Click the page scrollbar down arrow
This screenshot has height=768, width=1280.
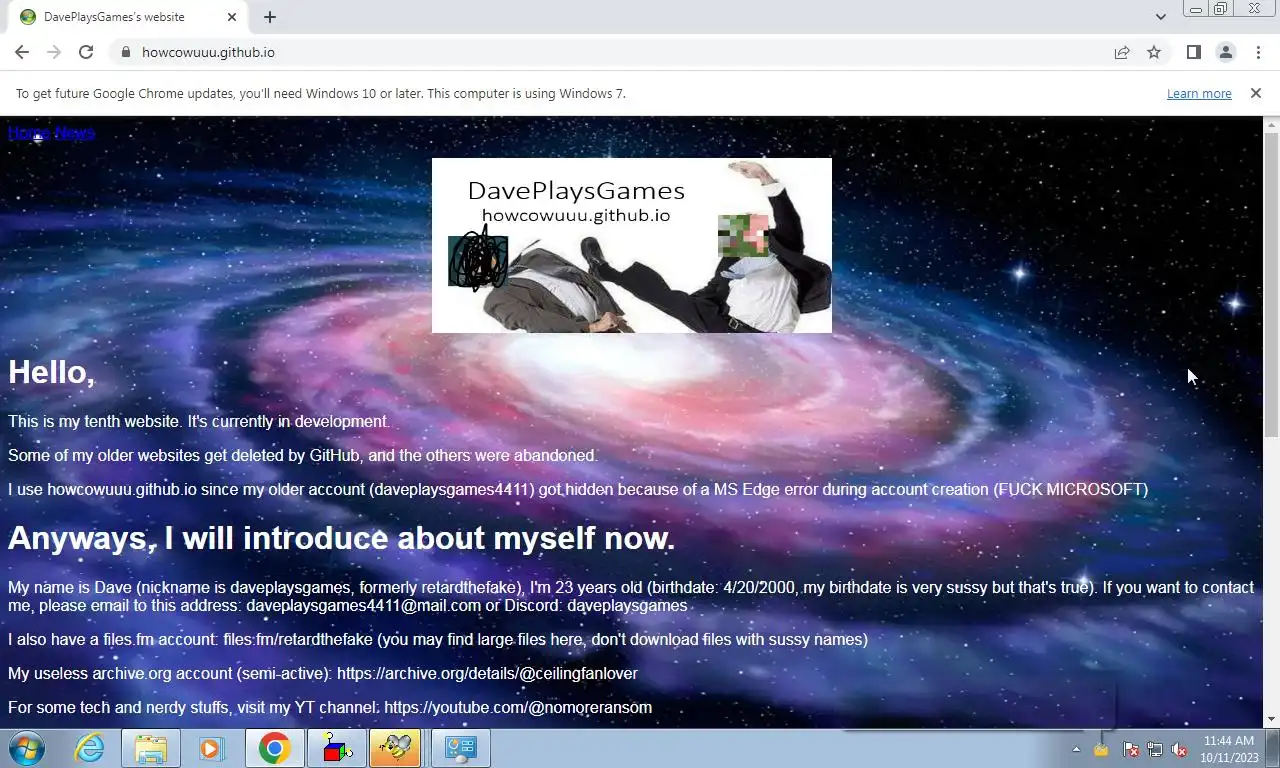(1272, 719)
